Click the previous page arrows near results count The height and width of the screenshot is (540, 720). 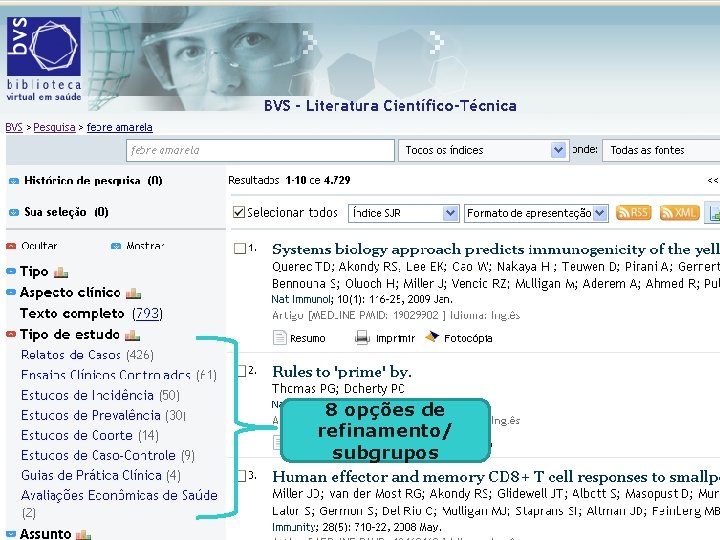713,180
